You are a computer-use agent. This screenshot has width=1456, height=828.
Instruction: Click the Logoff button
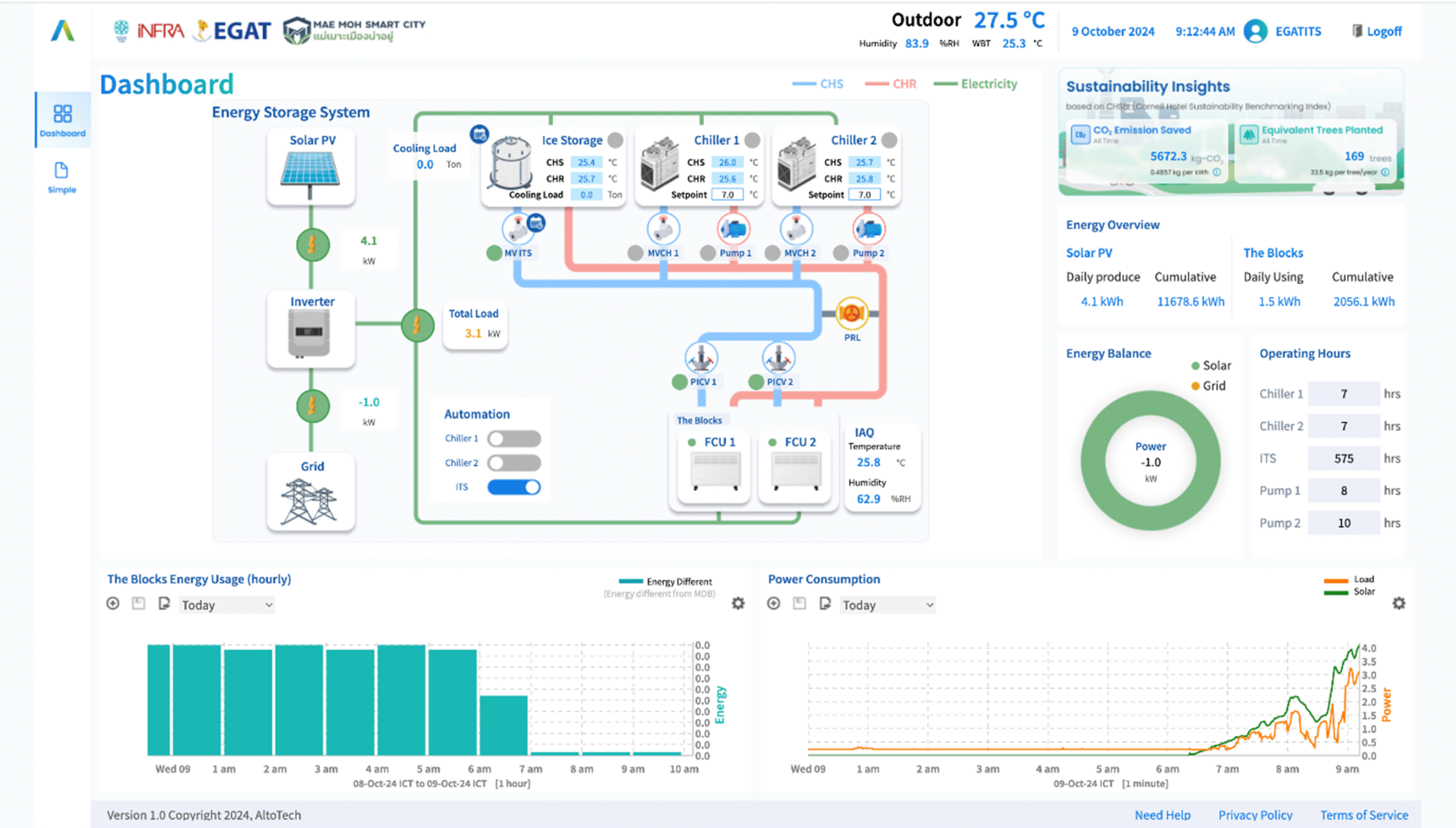[x=1377, y=31]
